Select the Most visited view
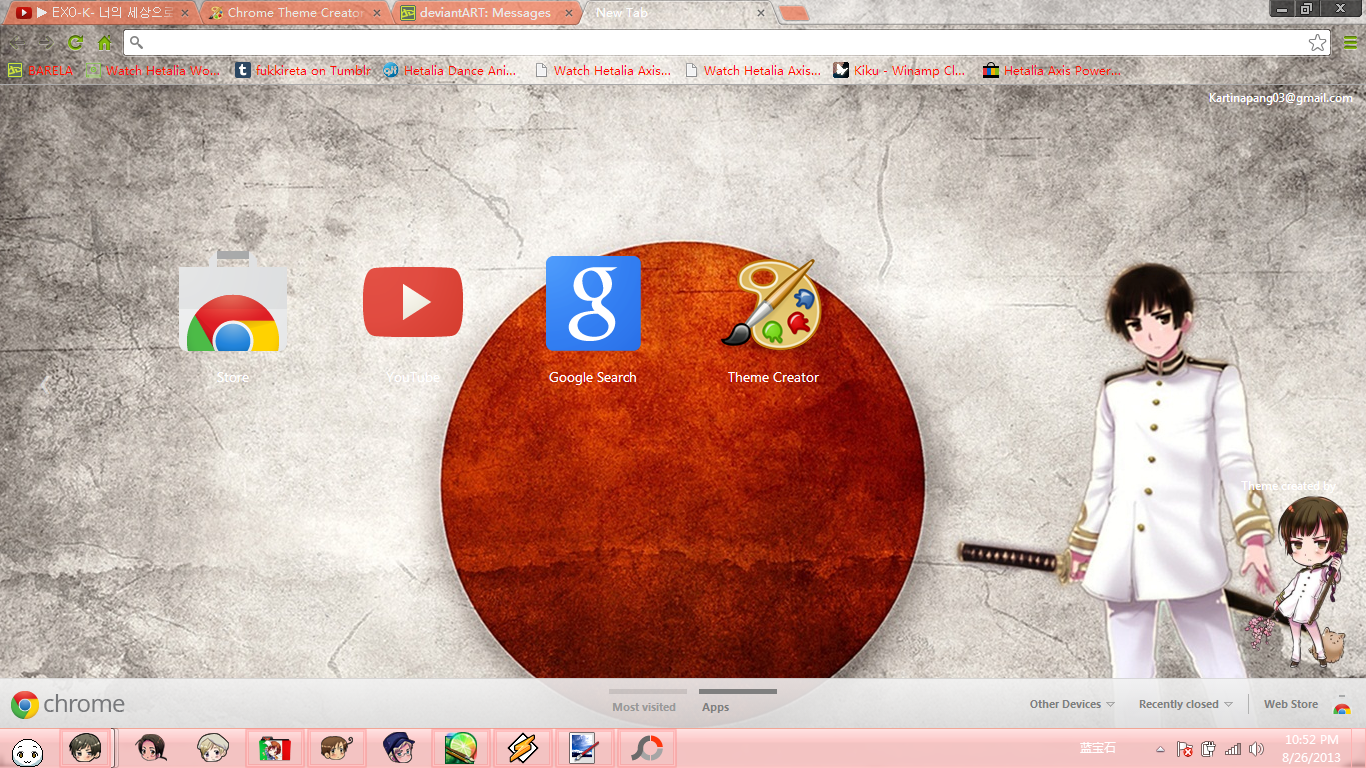Viewport: 1366px width, 768px height. tap(646, 706)
